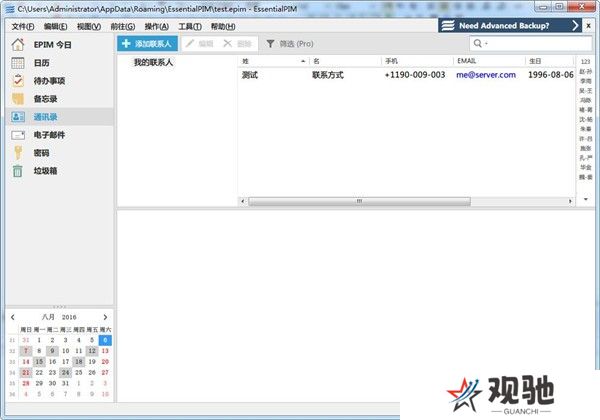Click the phone number +1190-009-003

click(x=415, y=75)
